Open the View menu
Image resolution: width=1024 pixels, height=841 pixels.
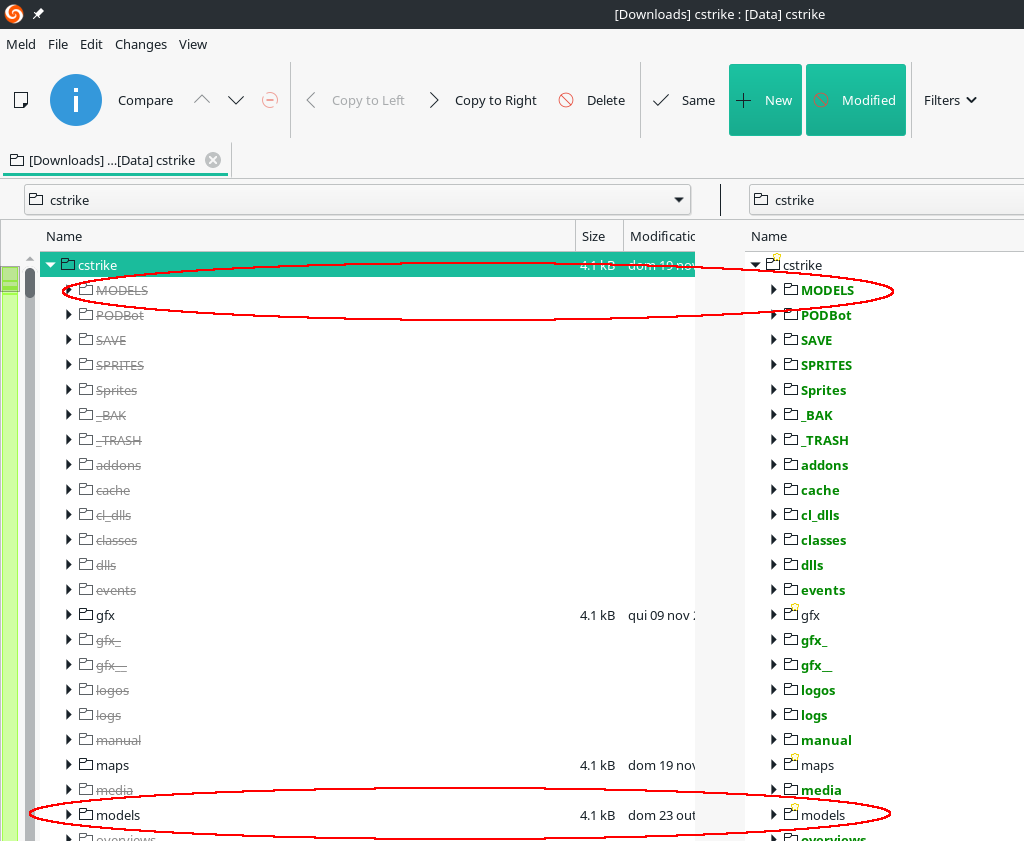pyautogui.click(x=193, y=44)
